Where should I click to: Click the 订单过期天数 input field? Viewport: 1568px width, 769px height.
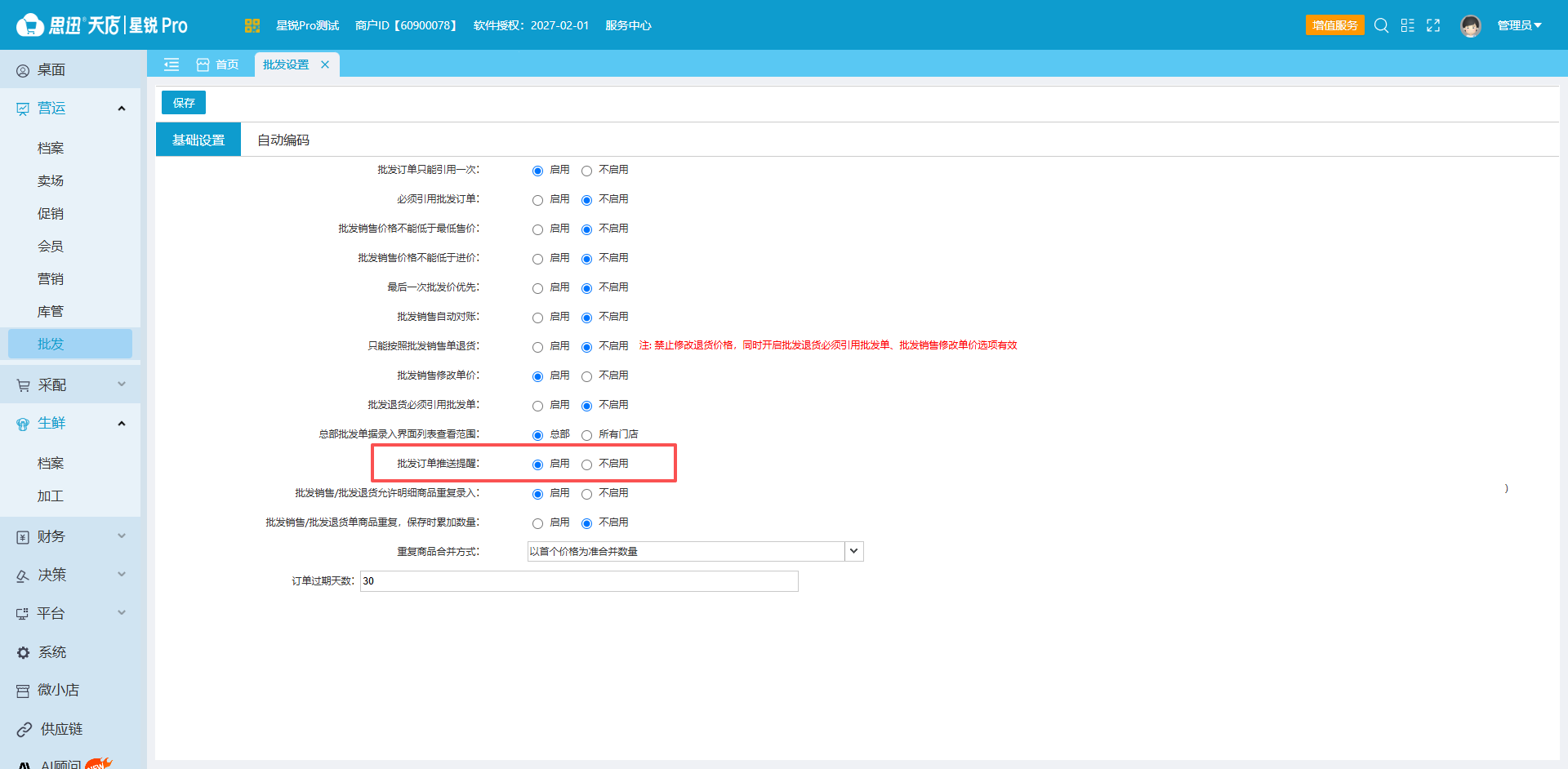pyautogui.click(x=579, y=580)
